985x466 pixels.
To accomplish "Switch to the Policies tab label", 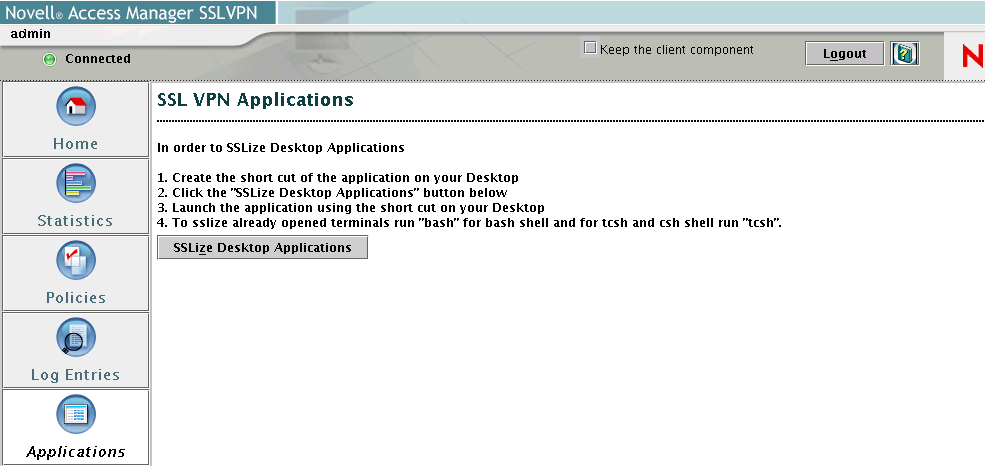I will (75, 298).
